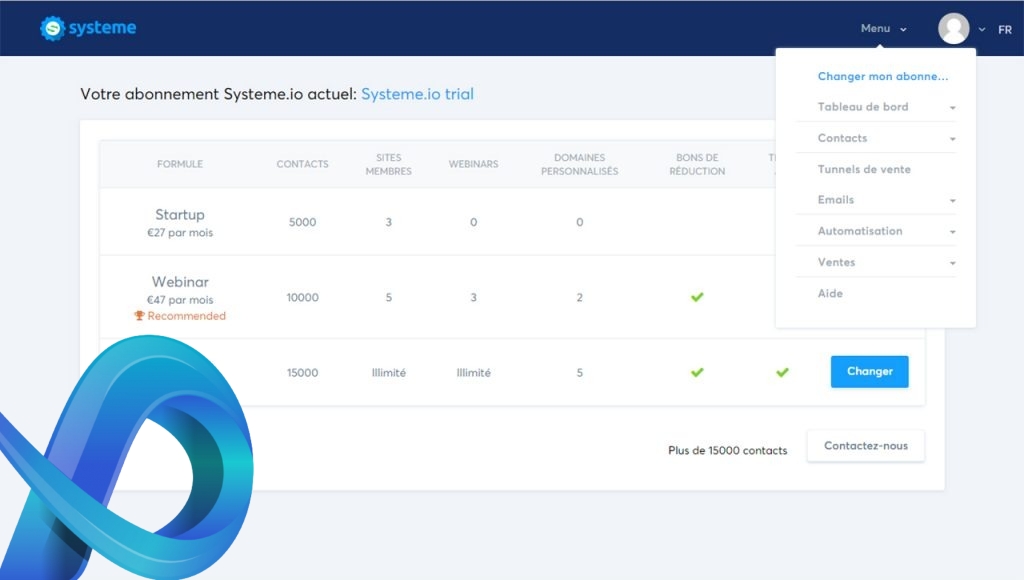Open the user avatar profile icon

(x=953, y=29)
